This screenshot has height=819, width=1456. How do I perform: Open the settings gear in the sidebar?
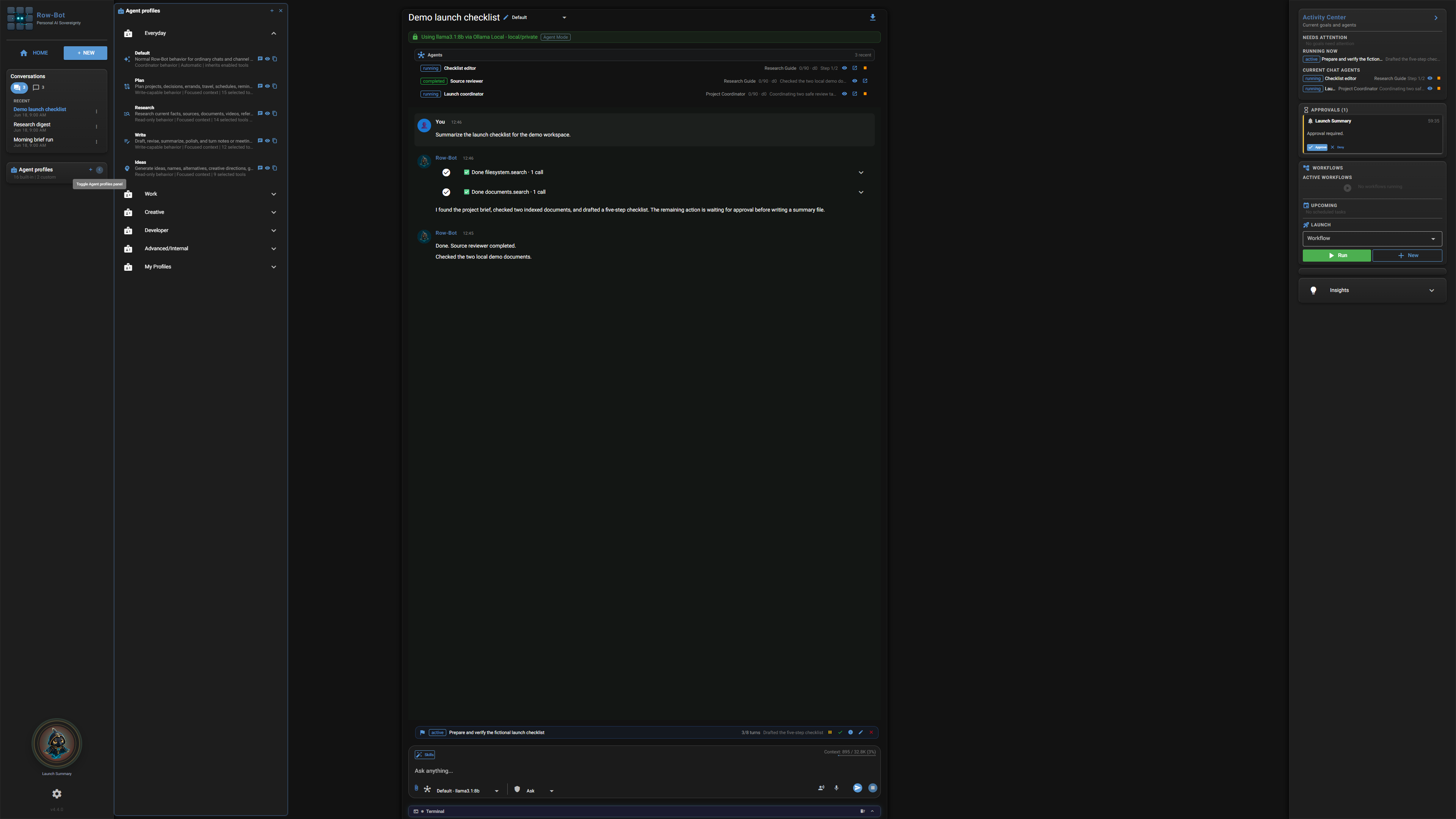coord(56,794)
